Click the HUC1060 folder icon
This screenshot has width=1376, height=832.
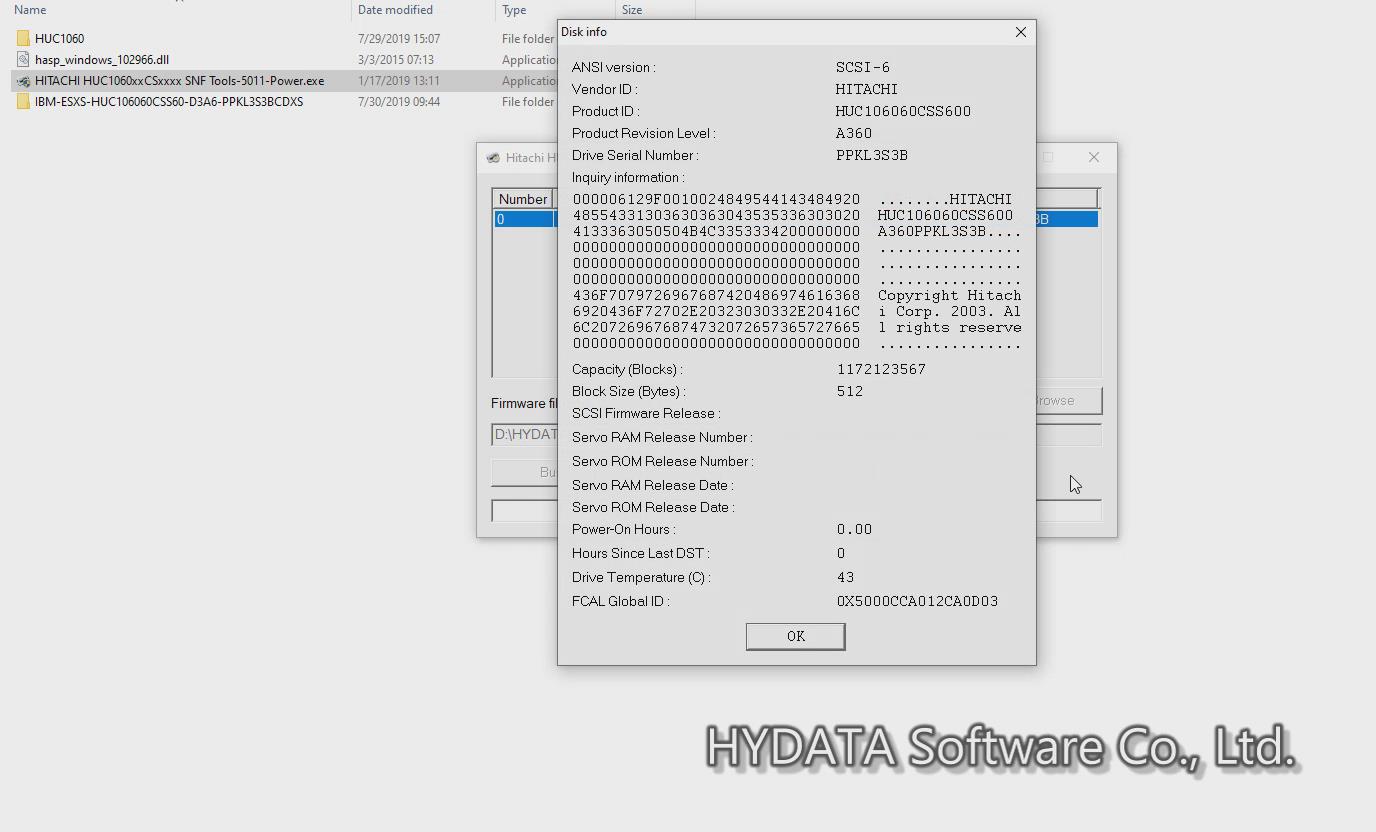[23, 38]
